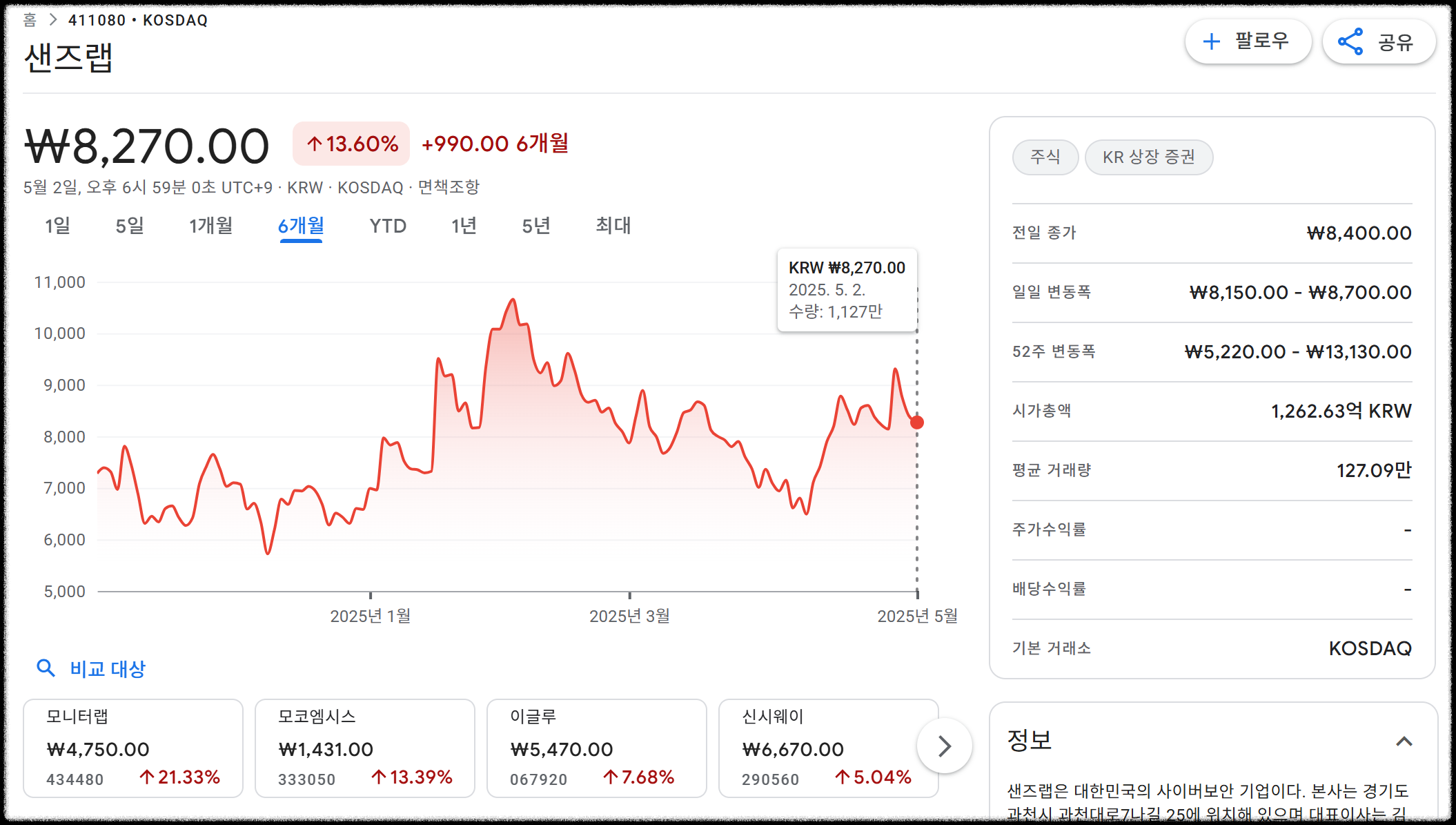Open the 신시웨이 comparison card
1456x825 pixels.
click(828, 748)
